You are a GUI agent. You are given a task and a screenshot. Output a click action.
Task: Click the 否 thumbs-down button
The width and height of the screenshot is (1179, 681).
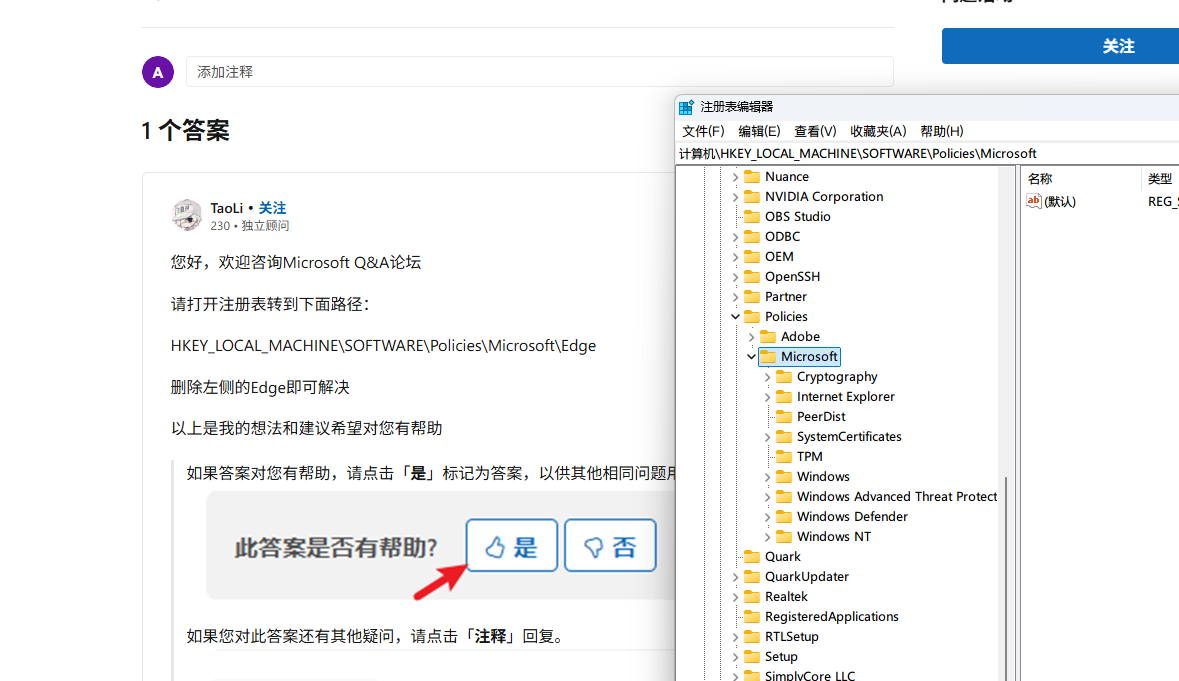(x=610, y=546)
